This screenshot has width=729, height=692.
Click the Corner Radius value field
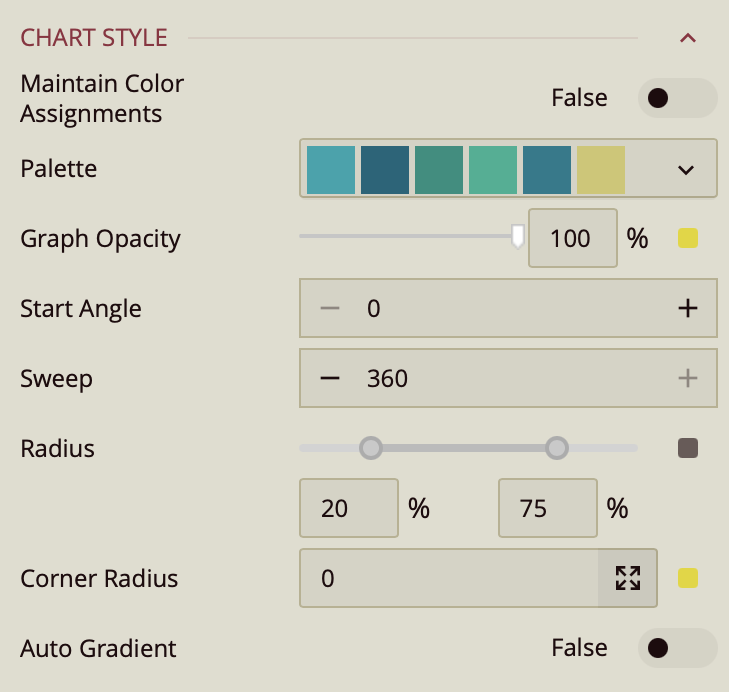[x=450, y=578]
